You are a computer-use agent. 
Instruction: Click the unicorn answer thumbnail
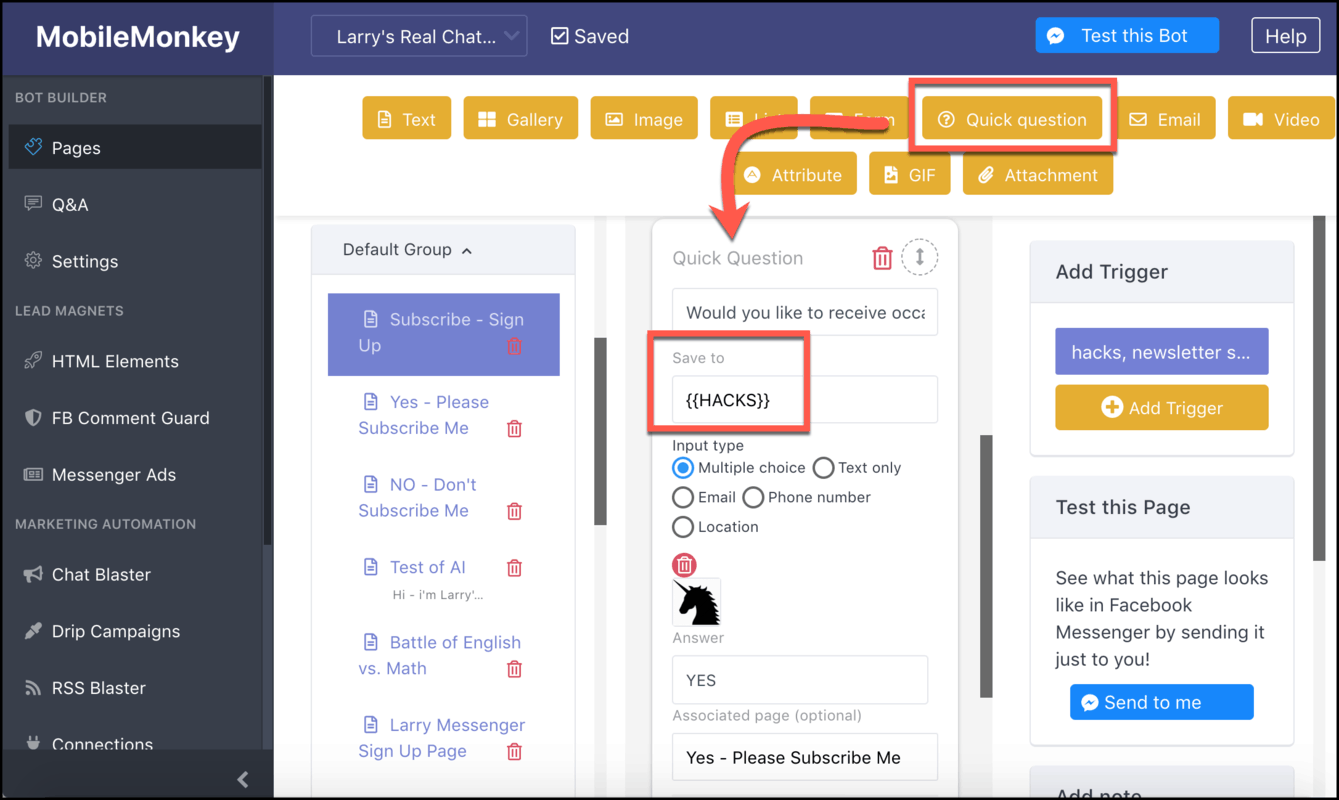point(696,603)
